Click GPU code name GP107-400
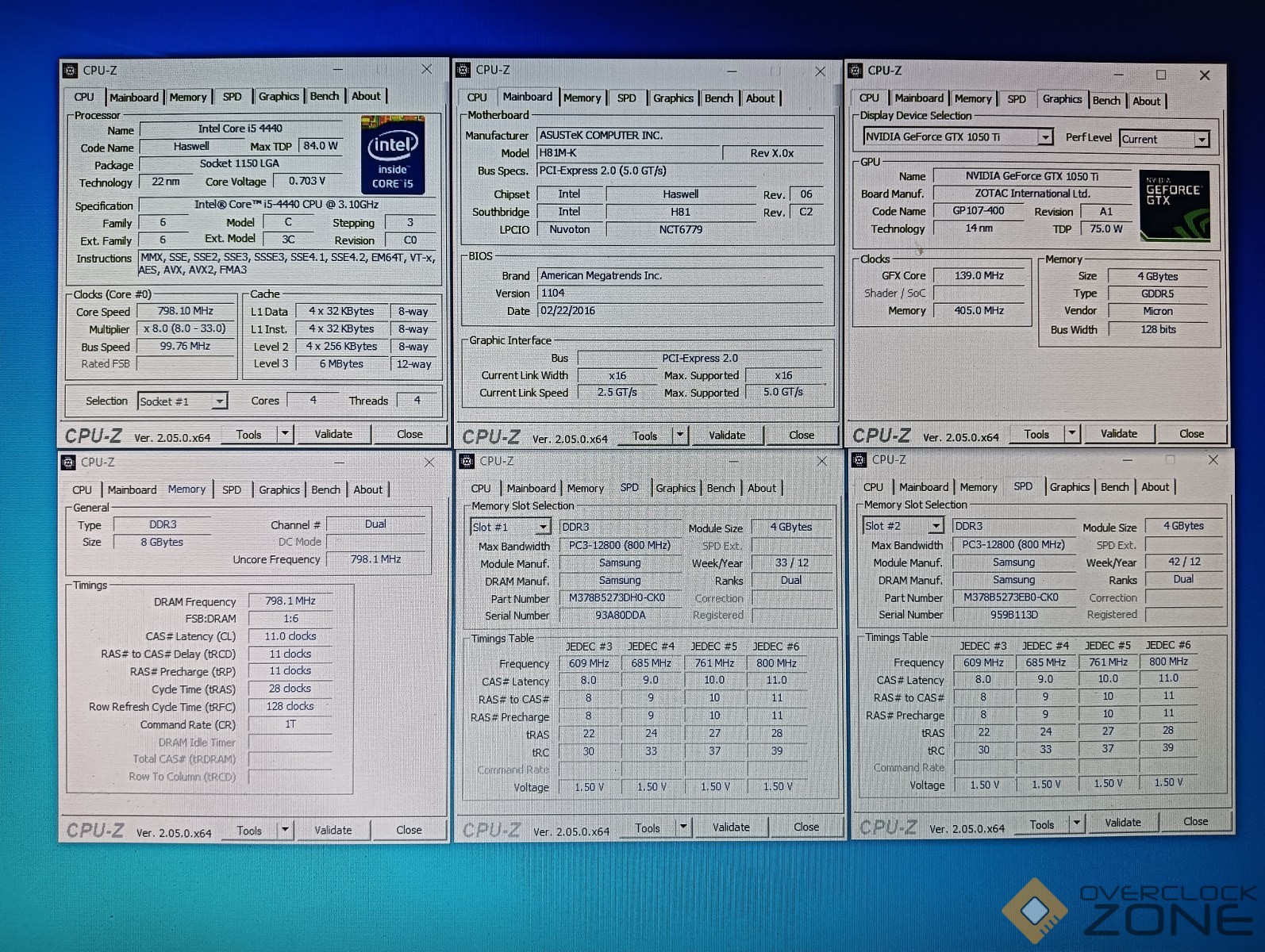1265x952 pixels. tap(979, 211)
